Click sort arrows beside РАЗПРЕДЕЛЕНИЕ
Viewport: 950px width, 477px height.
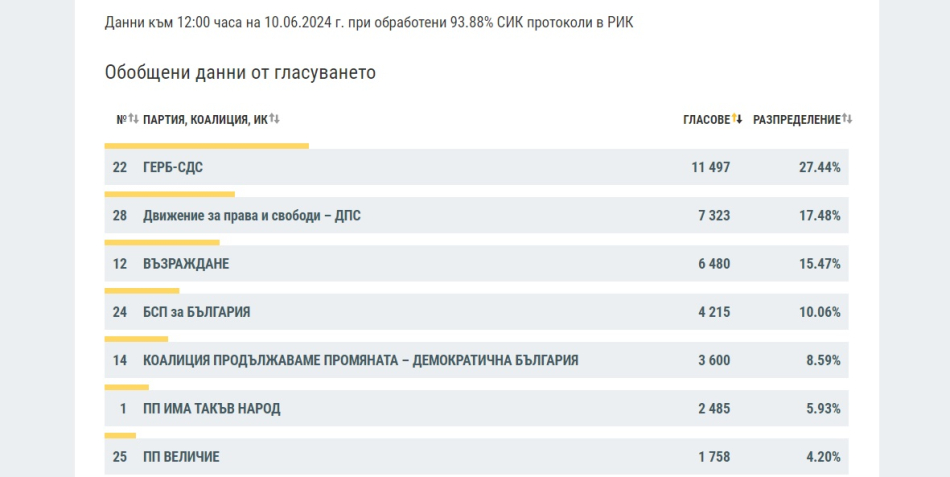point(847,119)
